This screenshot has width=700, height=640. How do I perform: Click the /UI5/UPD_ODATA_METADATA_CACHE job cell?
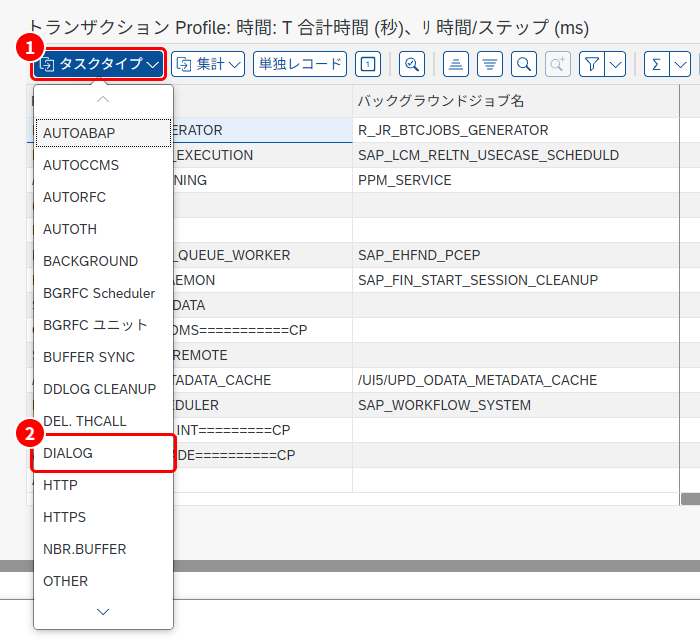516,380
